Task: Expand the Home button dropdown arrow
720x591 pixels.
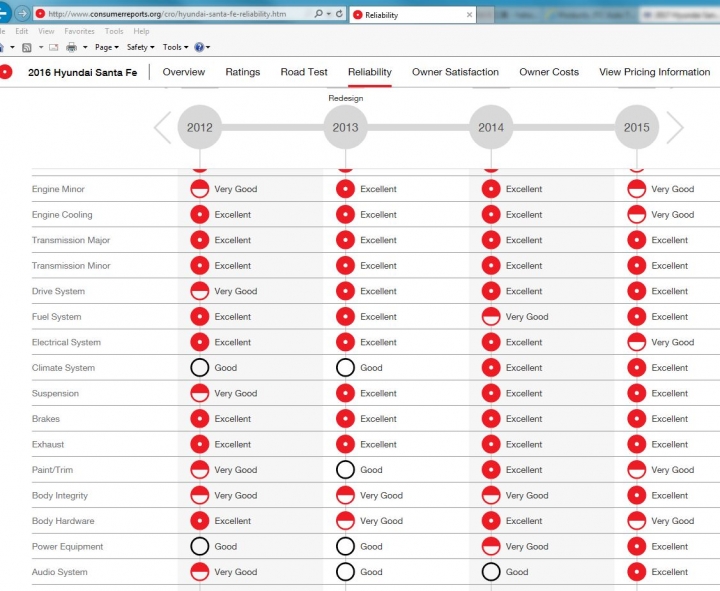Action: tap(12, 47)
